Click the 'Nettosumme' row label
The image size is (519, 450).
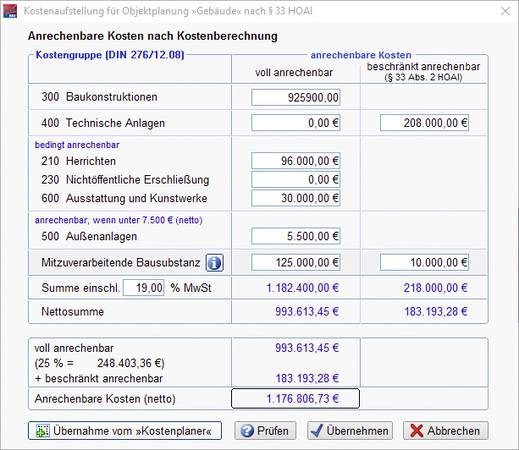coord(73,312)
